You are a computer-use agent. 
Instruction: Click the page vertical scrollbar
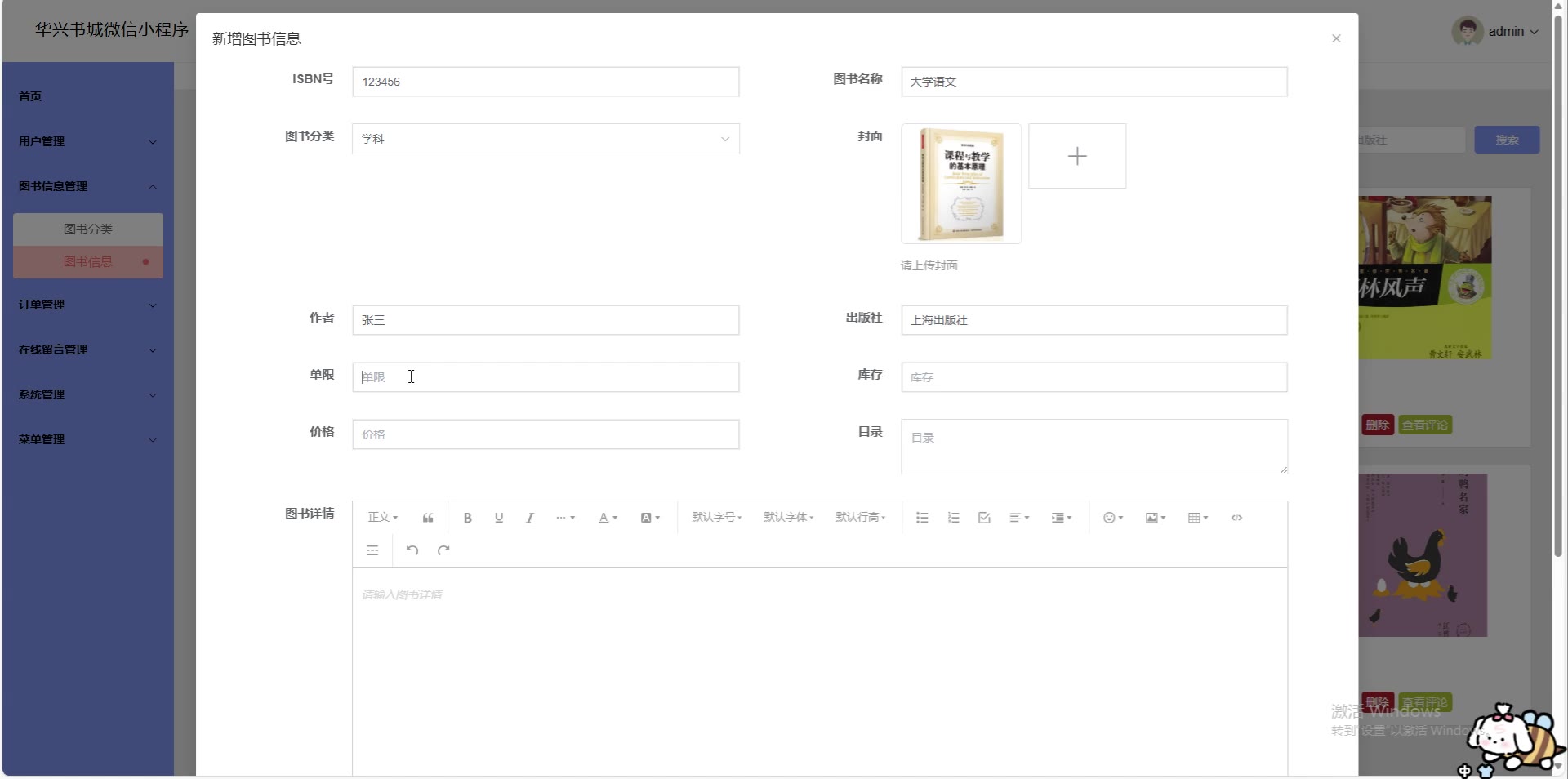pyautogui.click(x=1559, y=286)
